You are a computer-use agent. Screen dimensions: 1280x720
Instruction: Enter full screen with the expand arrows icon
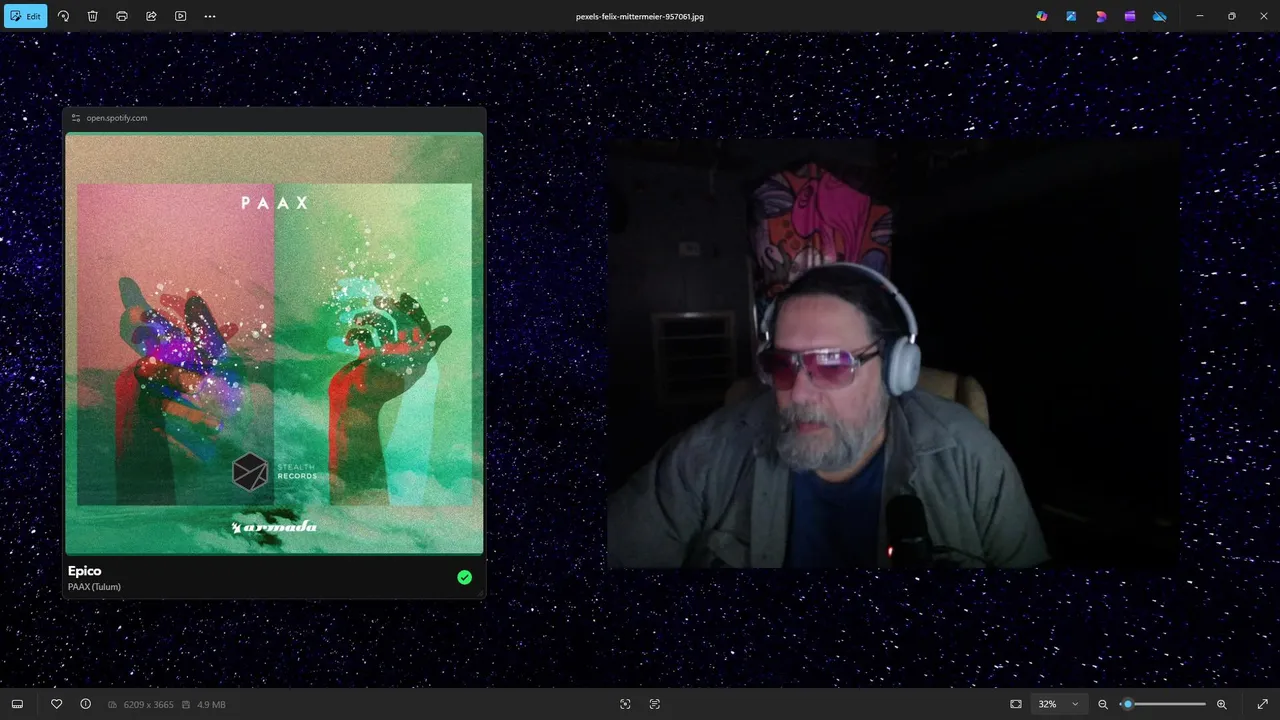pos(1262,704)
